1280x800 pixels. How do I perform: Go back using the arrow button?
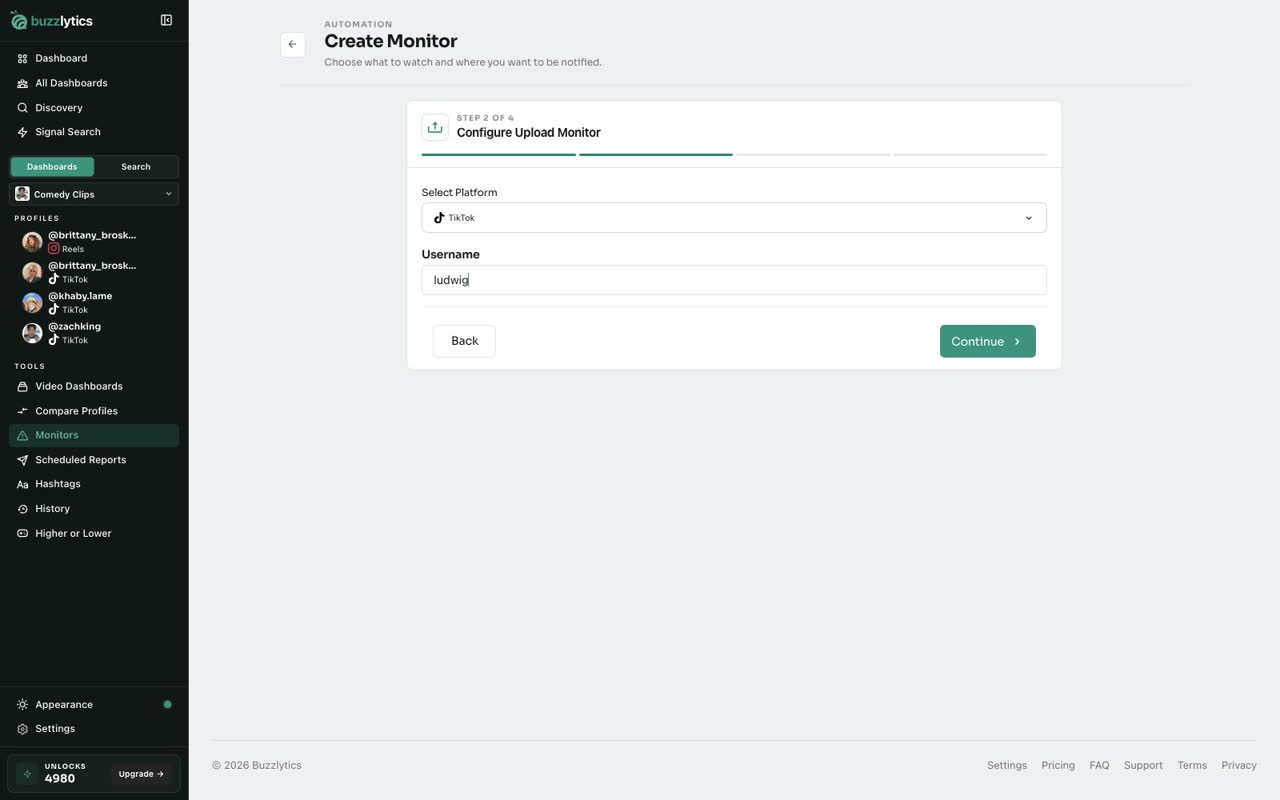tap(292, 44)
